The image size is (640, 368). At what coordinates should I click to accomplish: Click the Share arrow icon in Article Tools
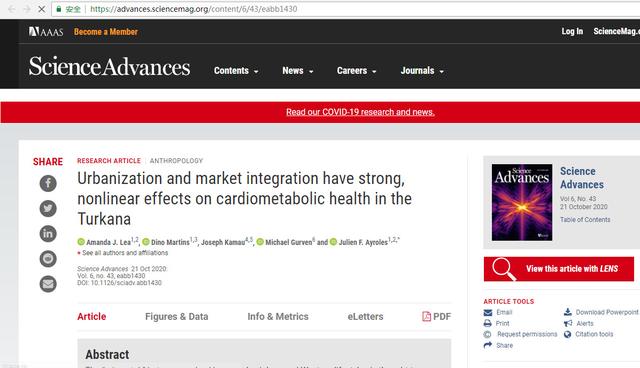click(488, 346)
